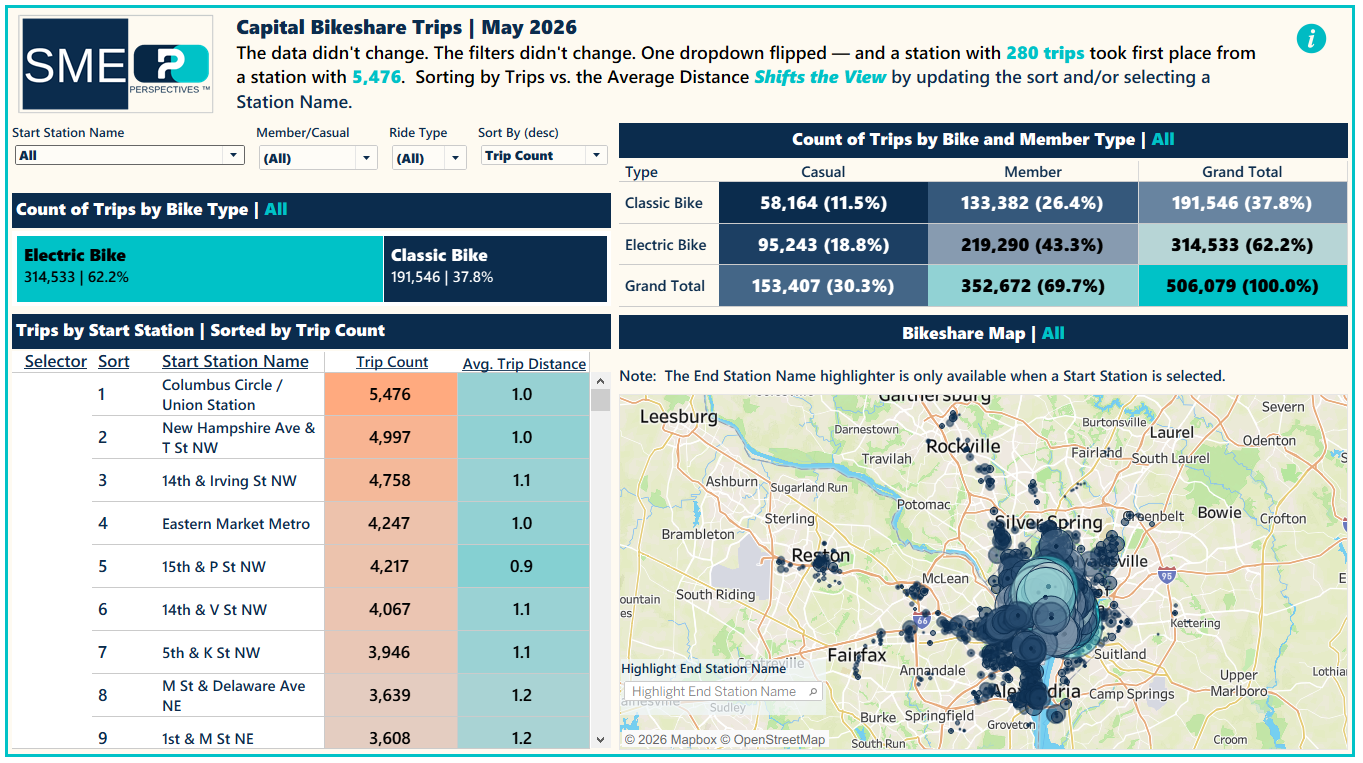Click Electric Bike Member cell 219,290 (43.3%)

click(1033, 244)
